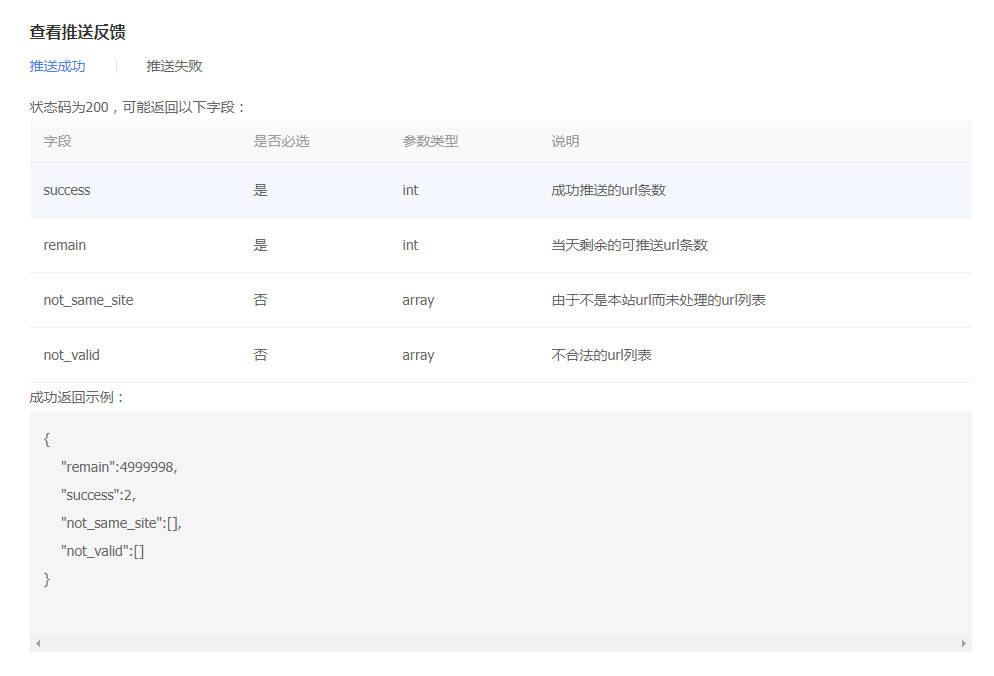Click the "remain":4999998 line in code
The image size is (994, 676).
(x=119, y=467)
